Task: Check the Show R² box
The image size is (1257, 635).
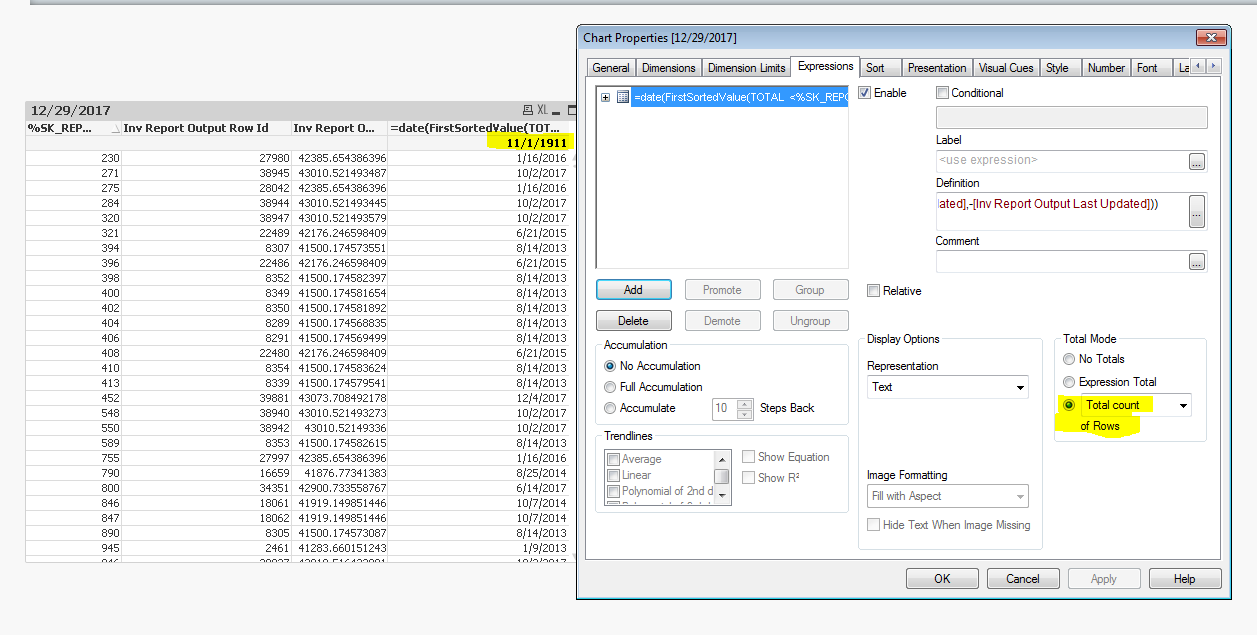Action: (748, 477)
